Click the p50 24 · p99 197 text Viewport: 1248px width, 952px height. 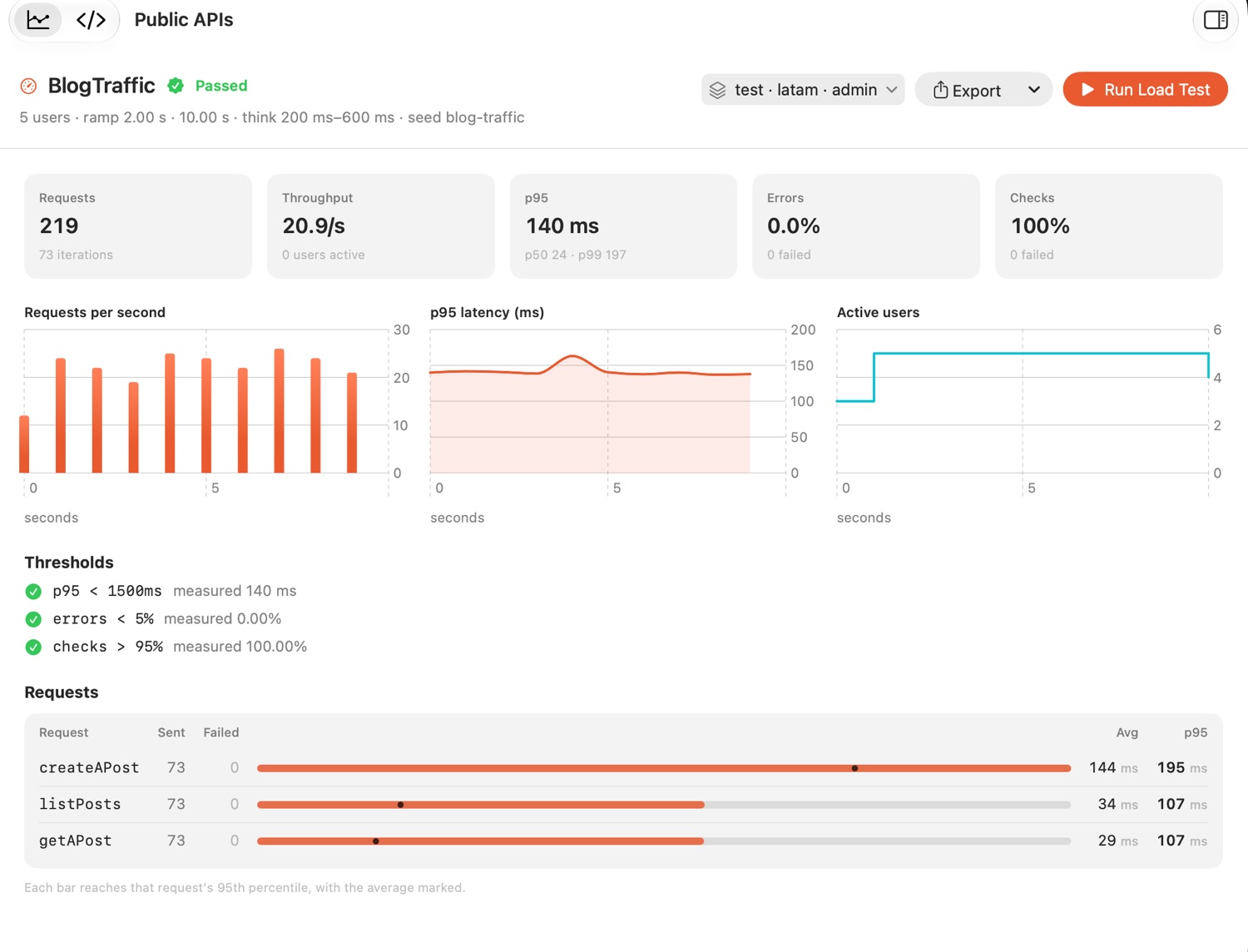[575, 255]
